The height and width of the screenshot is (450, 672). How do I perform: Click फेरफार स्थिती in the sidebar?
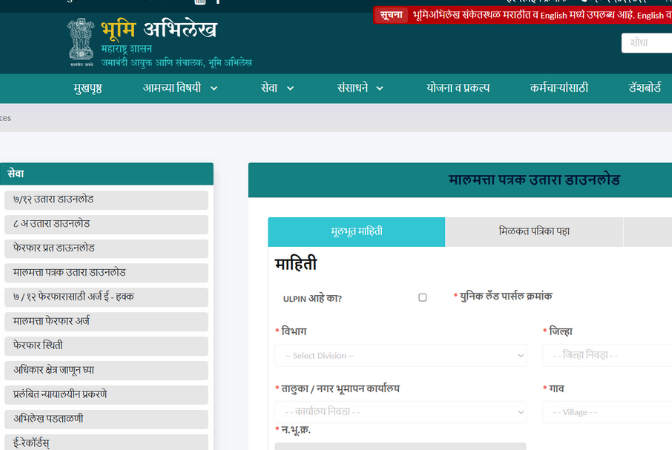click(106, 346)
